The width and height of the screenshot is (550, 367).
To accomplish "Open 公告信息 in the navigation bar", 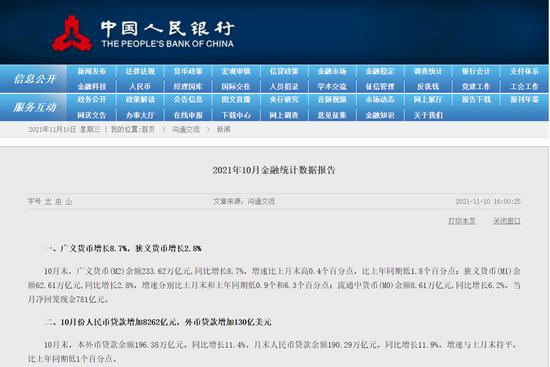I will coord(188,100).
